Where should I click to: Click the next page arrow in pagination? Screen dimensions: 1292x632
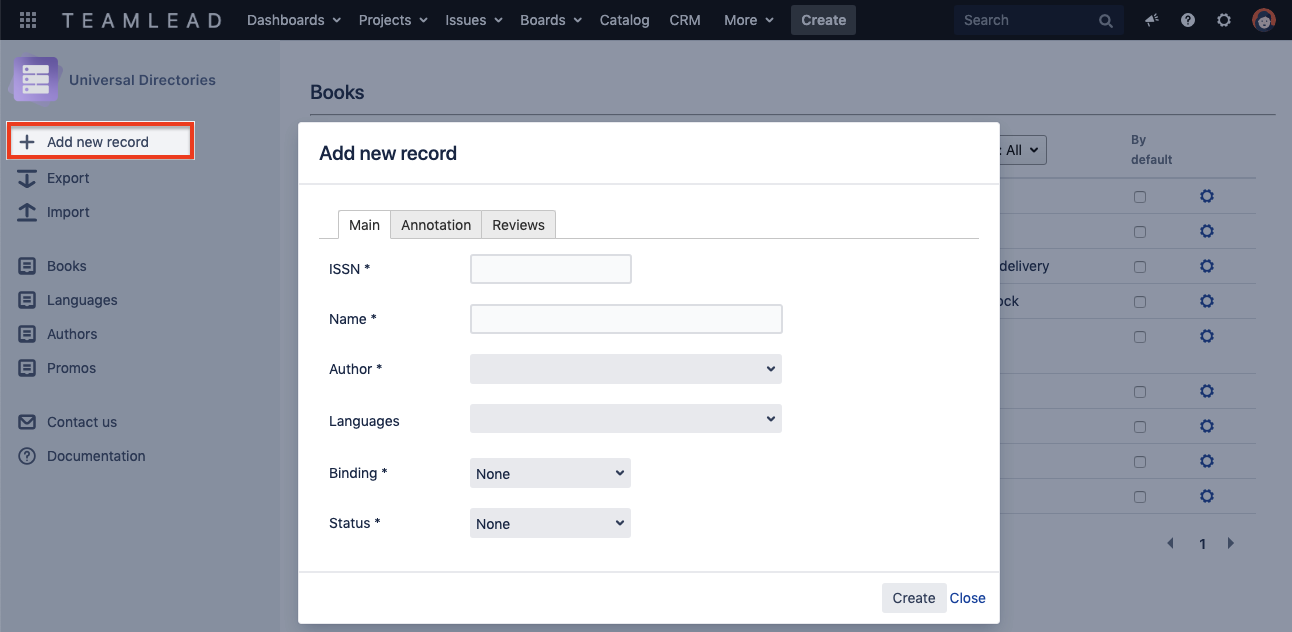click(x=1231, y=544)
